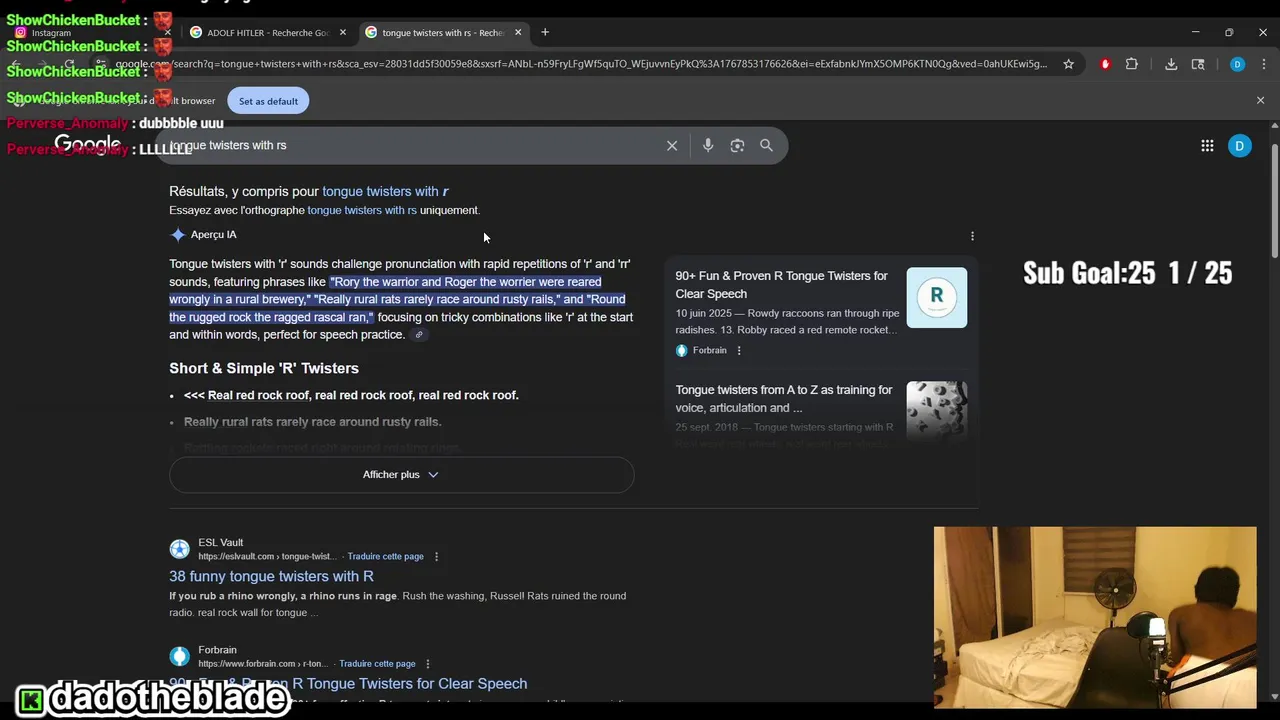Click the Forbrain result favicon
Image resolution: width=1280 pixels, height=720 pixels.
[x=179, y=656]
